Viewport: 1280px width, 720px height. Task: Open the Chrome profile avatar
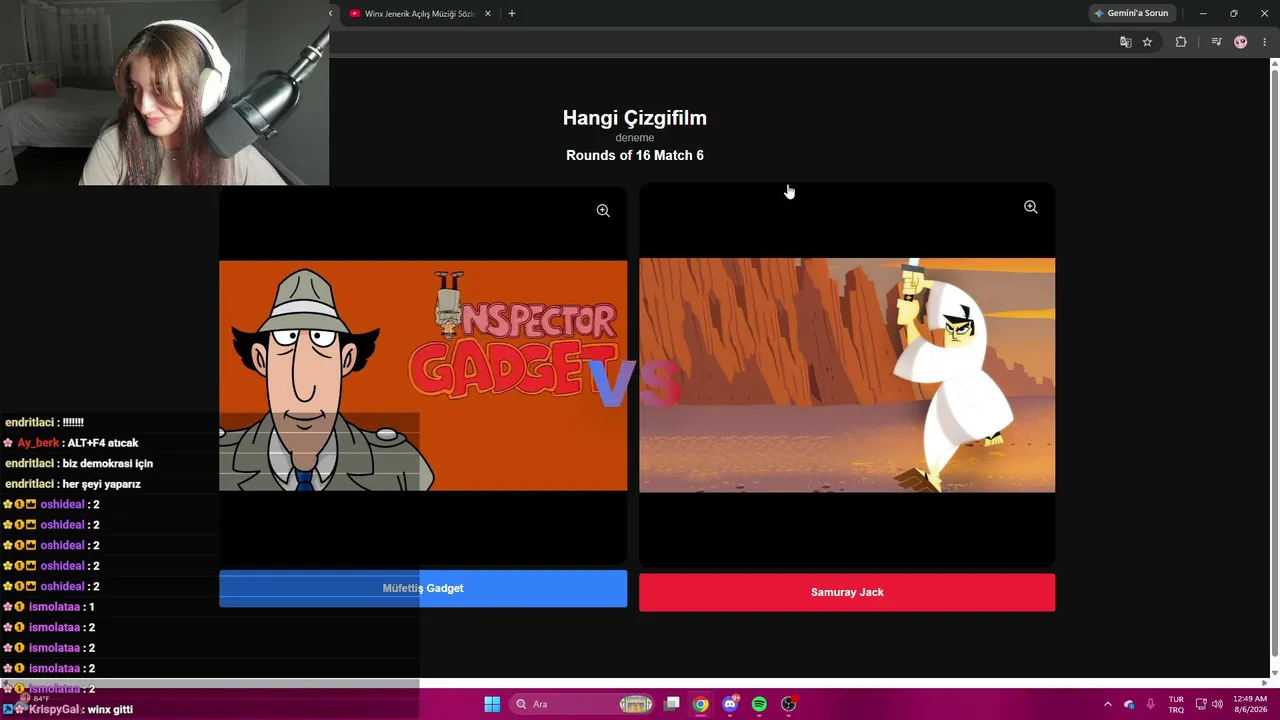coord(1241,42)
